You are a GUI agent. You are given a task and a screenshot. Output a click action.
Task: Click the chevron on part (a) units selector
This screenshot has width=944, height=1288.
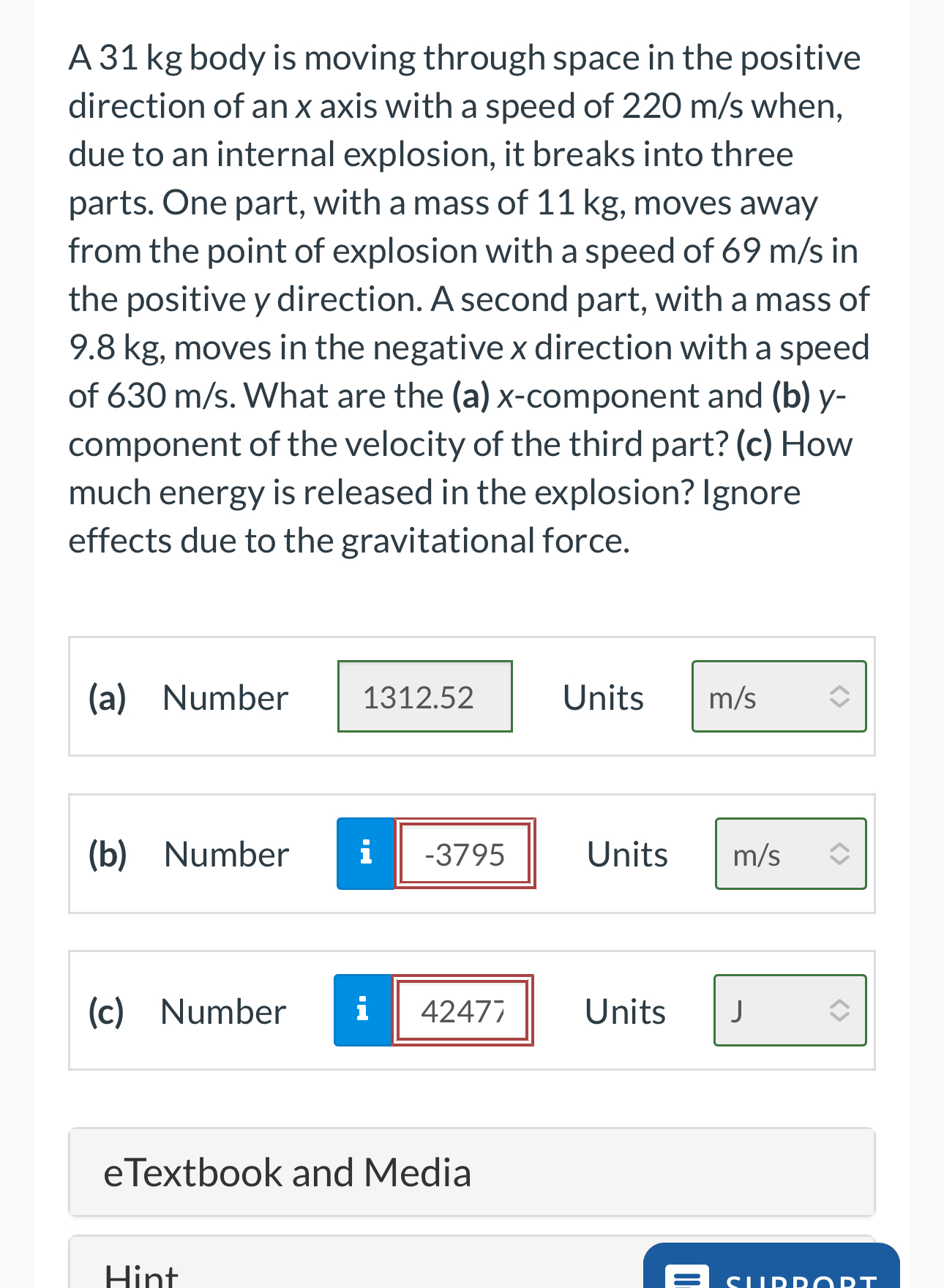[x=839, y=696]
